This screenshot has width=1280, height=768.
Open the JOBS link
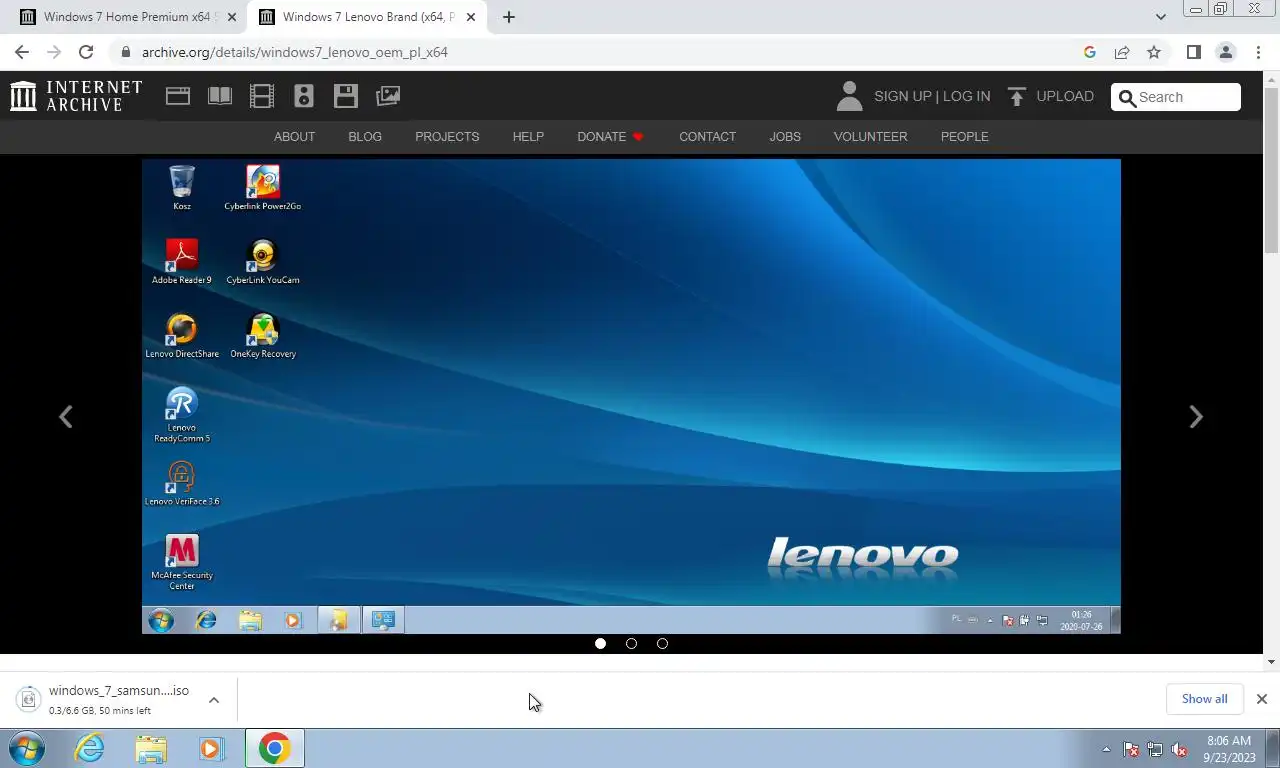[785, 137]
